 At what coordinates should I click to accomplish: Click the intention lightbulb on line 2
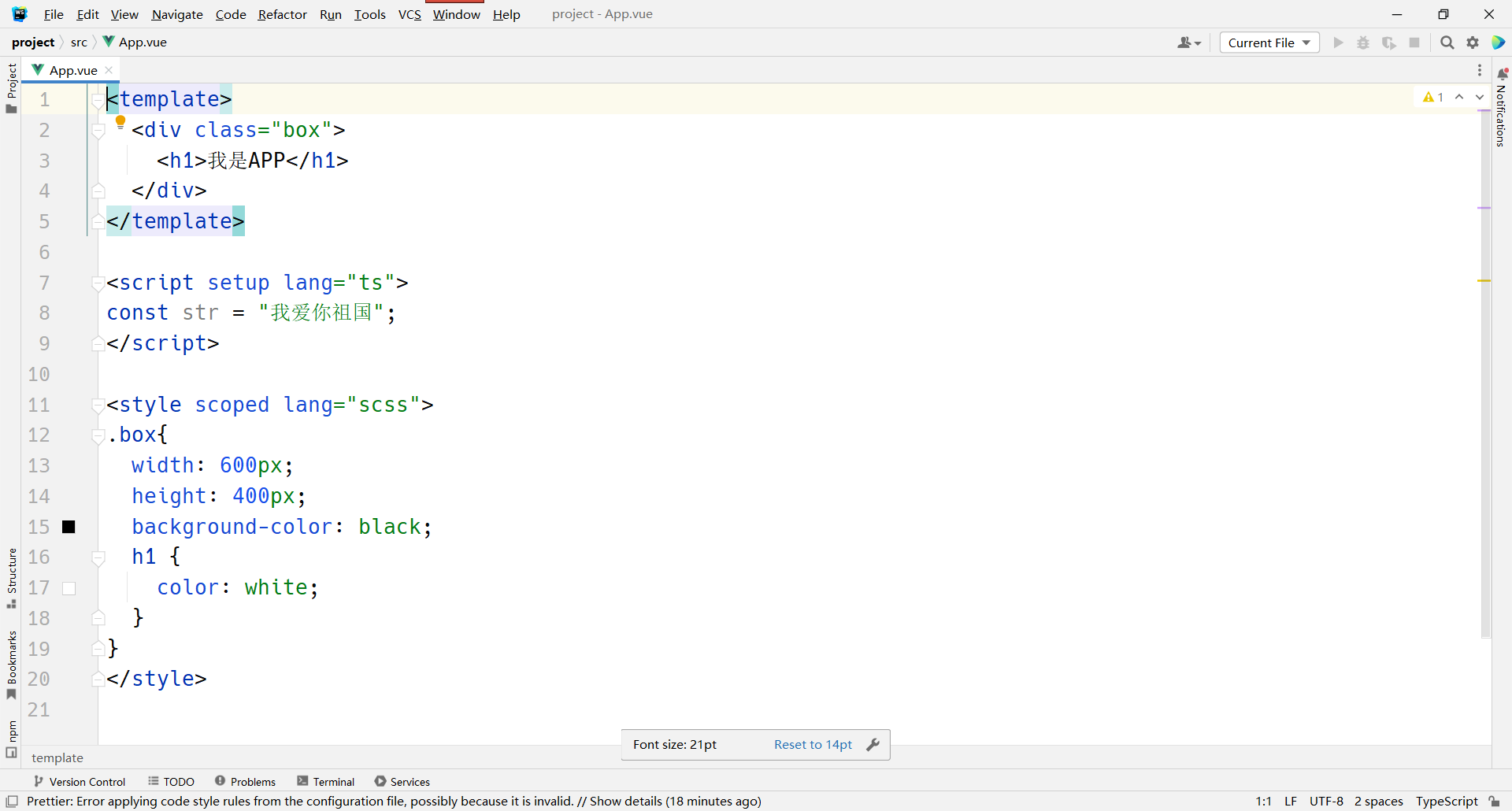coord(120,121)
